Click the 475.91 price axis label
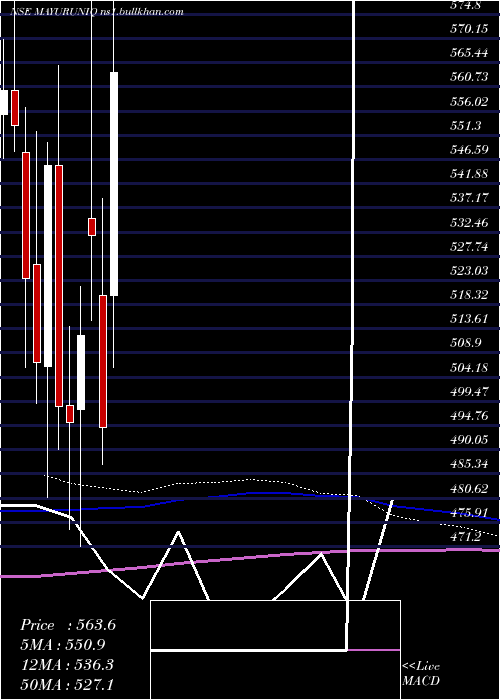This screenshot has height=700, width=500. (469, 512)
